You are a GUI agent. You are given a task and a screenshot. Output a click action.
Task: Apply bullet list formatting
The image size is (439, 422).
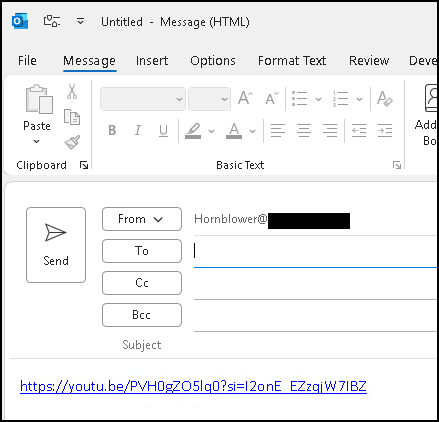point(299,99)
